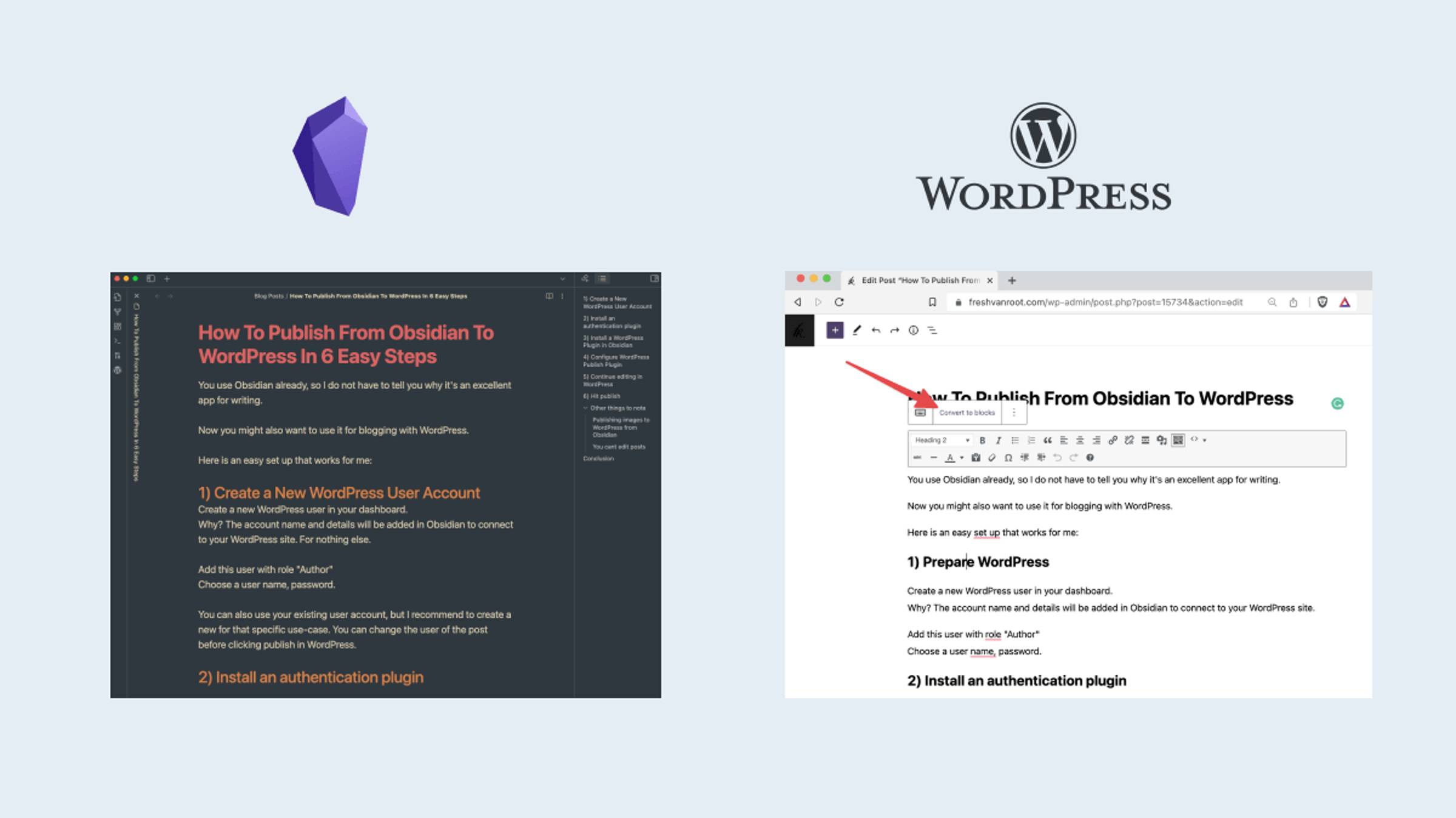Click WordPress top bar Undo arrow
Image resolution: width=1456 pixels, height=818 pixels.
[x=875, y=330]
